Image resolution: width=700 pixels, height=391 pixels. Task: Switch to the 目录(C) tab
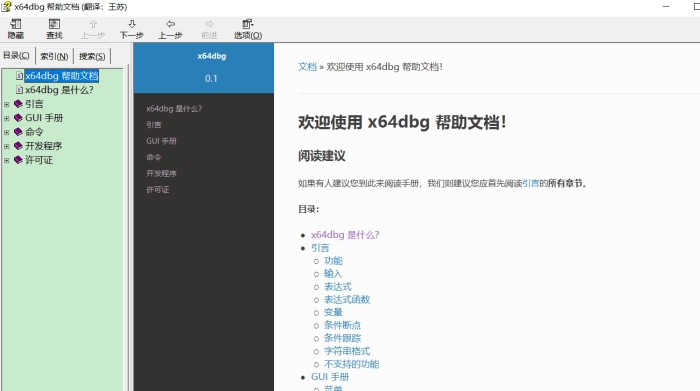pyautogui.click(x=17, y=55)
